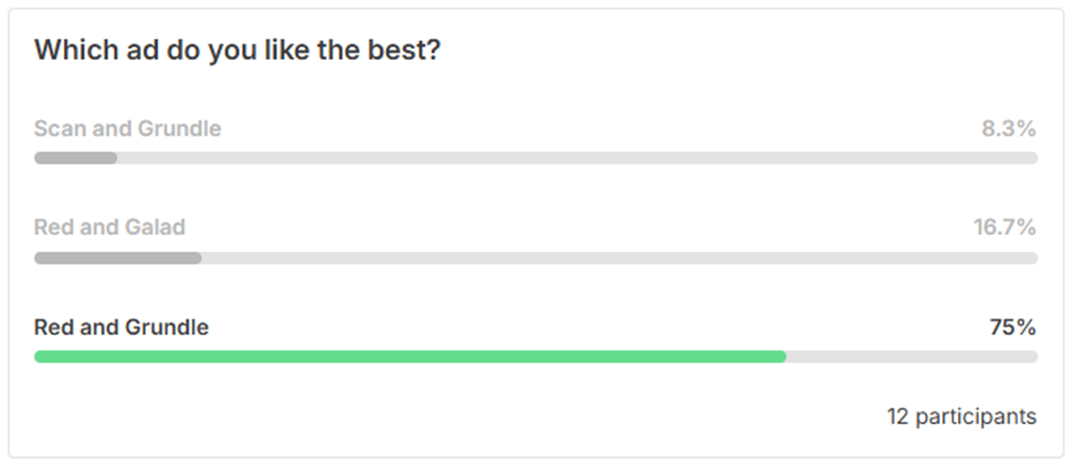
Task: Click the question mark ending the poll title
Action: [x=432, y=50]
